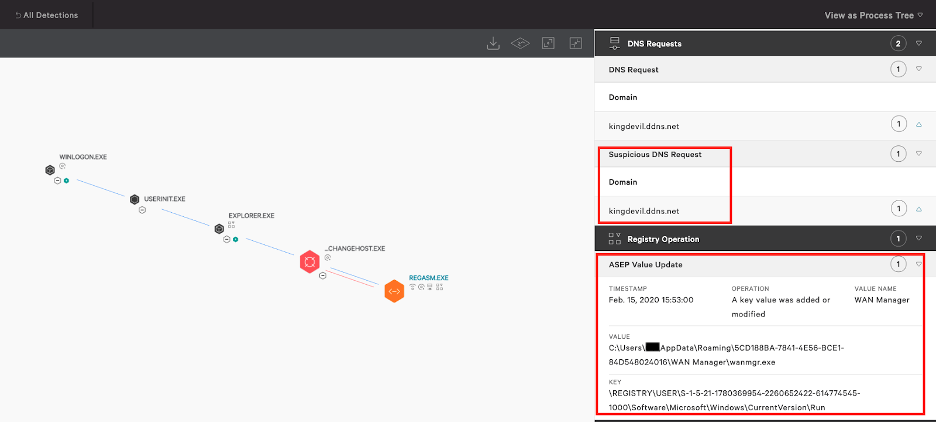
Task: Click the download icon in graph toolbar
Action: 492,43
